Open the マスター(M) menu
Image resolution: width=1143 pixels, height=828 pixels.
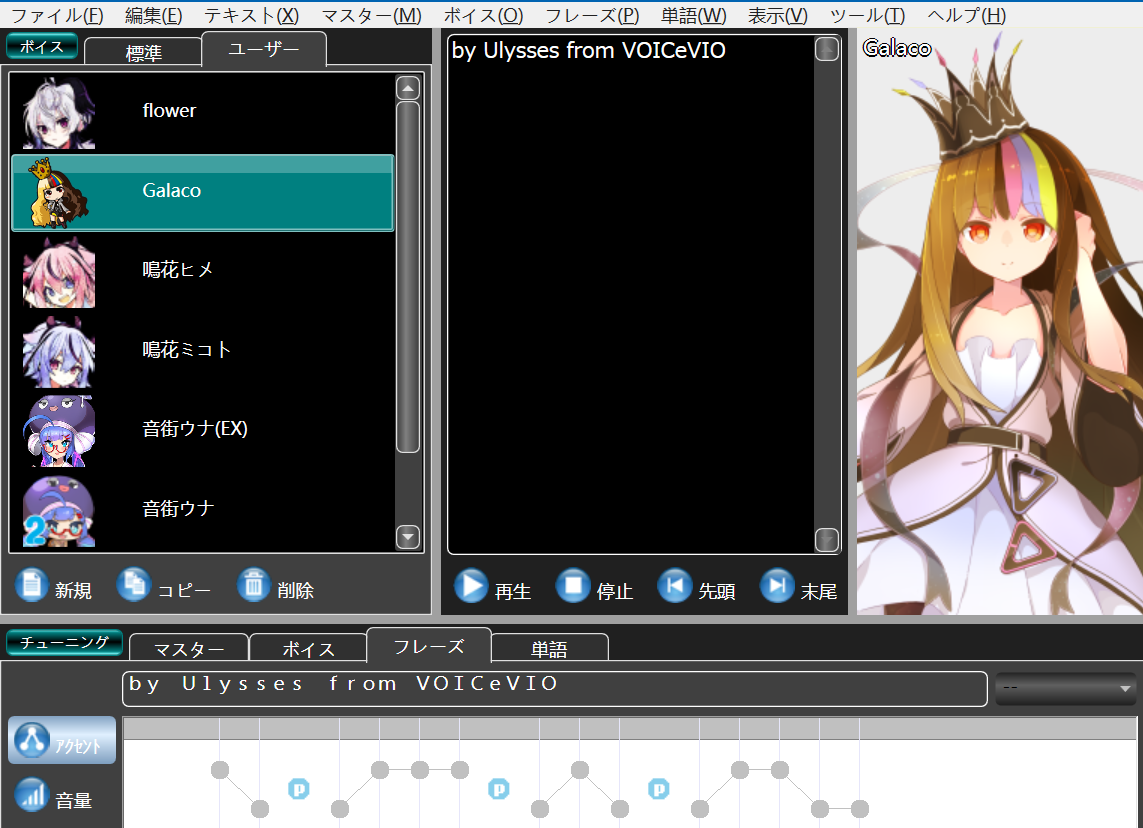click(371, 15)
